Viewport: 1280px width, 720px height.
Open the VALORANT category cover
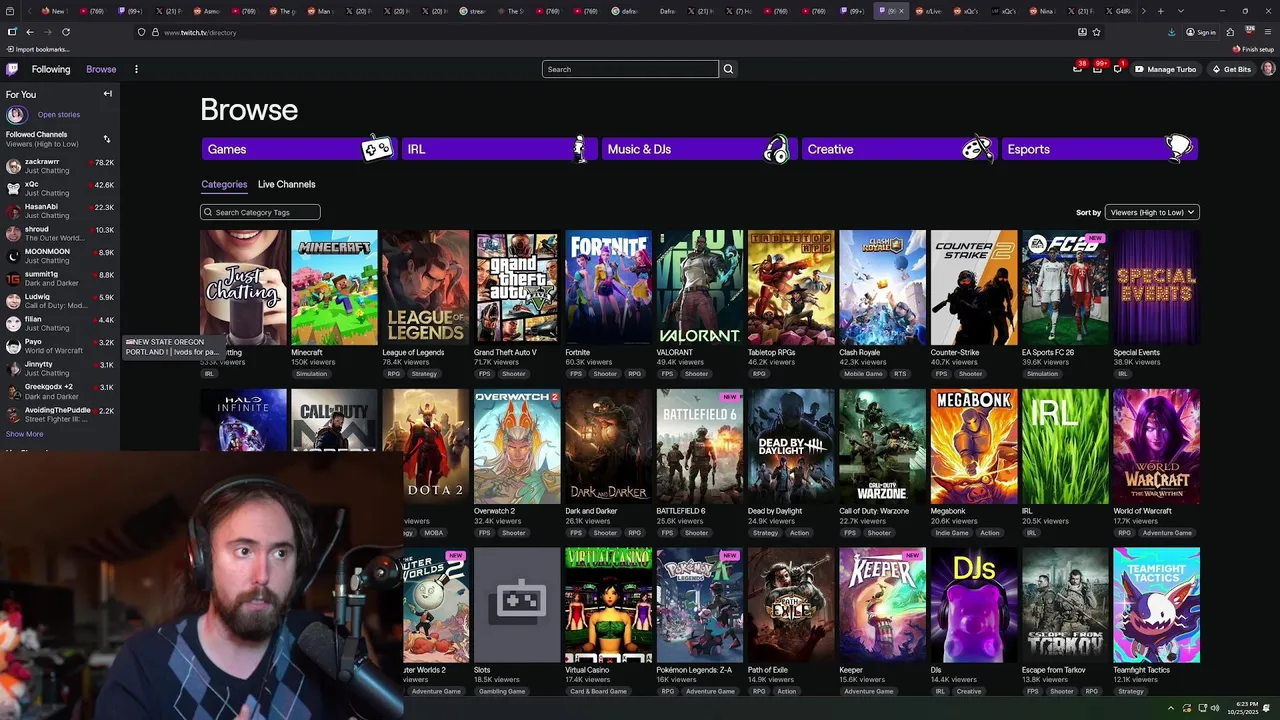click(x=700, y=288)
